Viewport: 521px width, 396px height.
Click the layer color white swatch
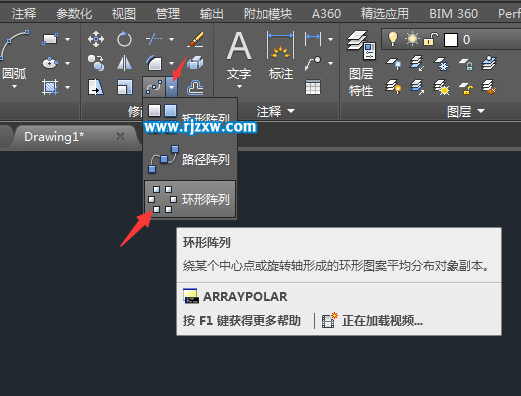click(451, 40)
